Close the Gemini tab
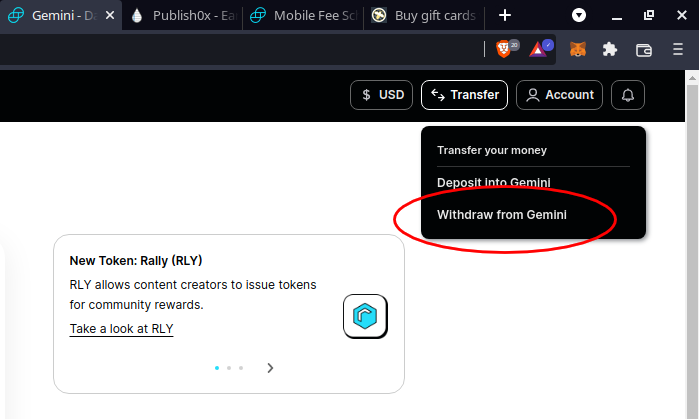This screenshot has height=419, width=699. 110,15
